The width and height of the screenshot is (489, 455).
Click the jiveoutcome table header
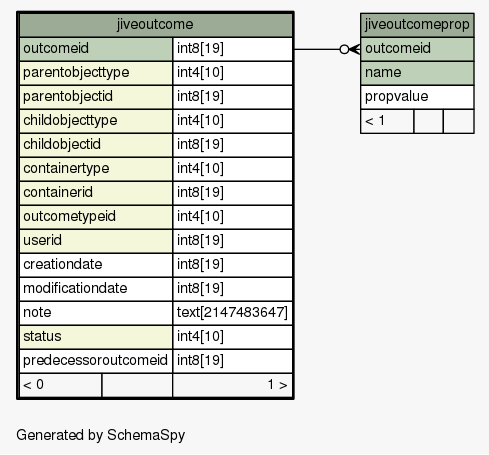pos(156,25)
